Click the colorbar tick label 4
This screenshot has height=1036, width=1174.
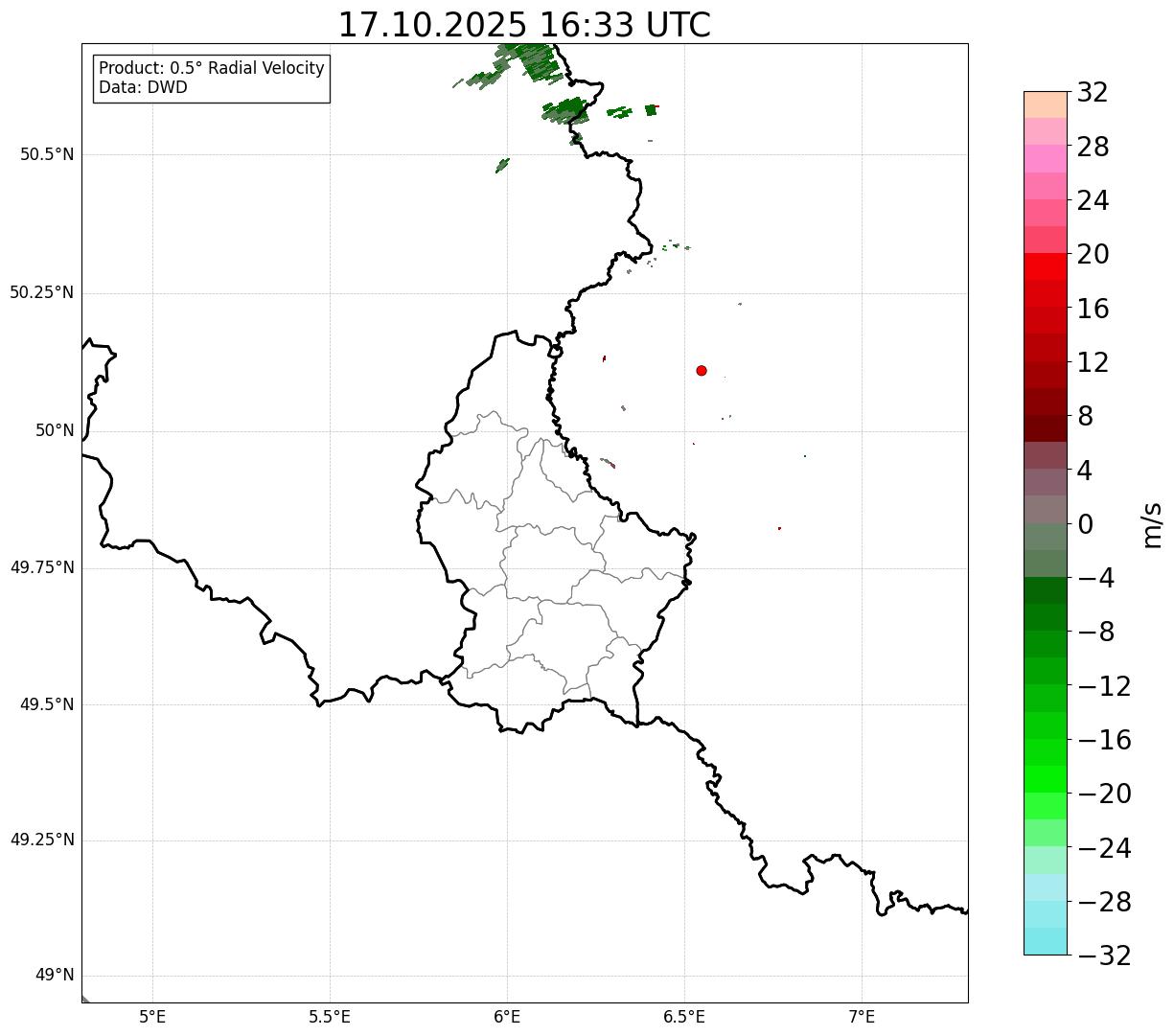pos(1085,471)
